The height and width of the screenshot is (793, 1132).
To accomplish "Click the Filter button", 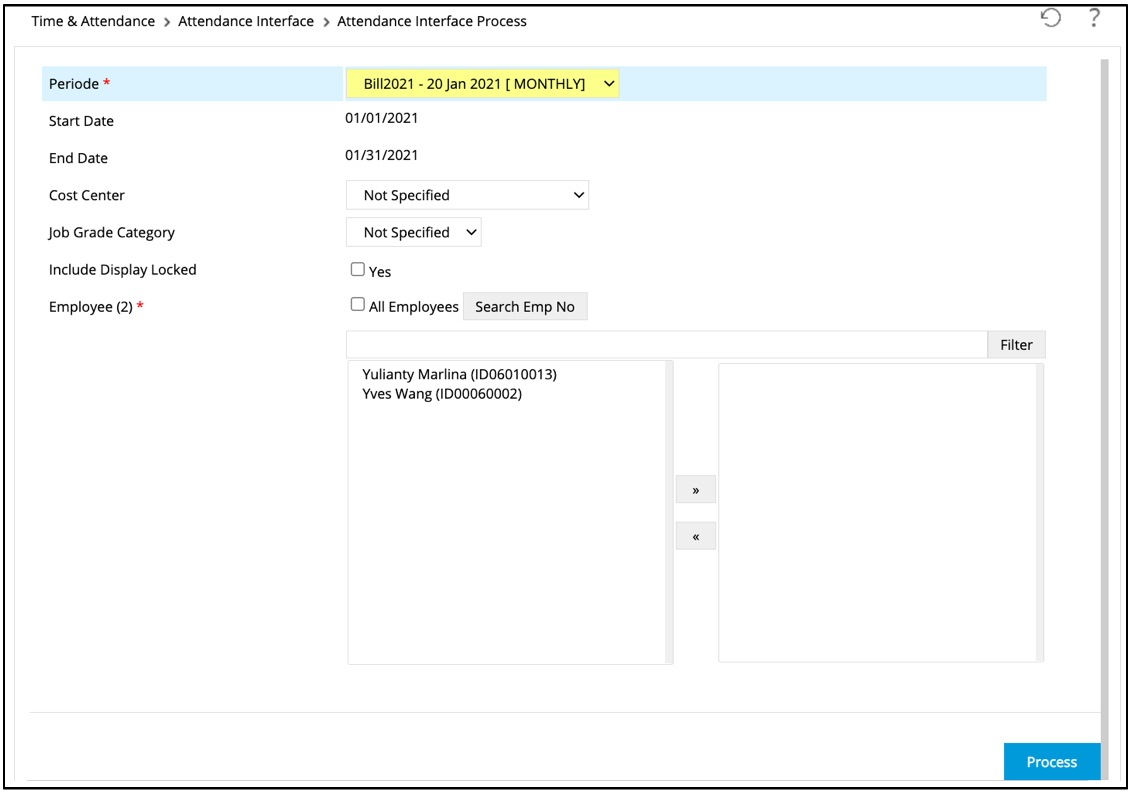I will click(x=1016, y=345).
